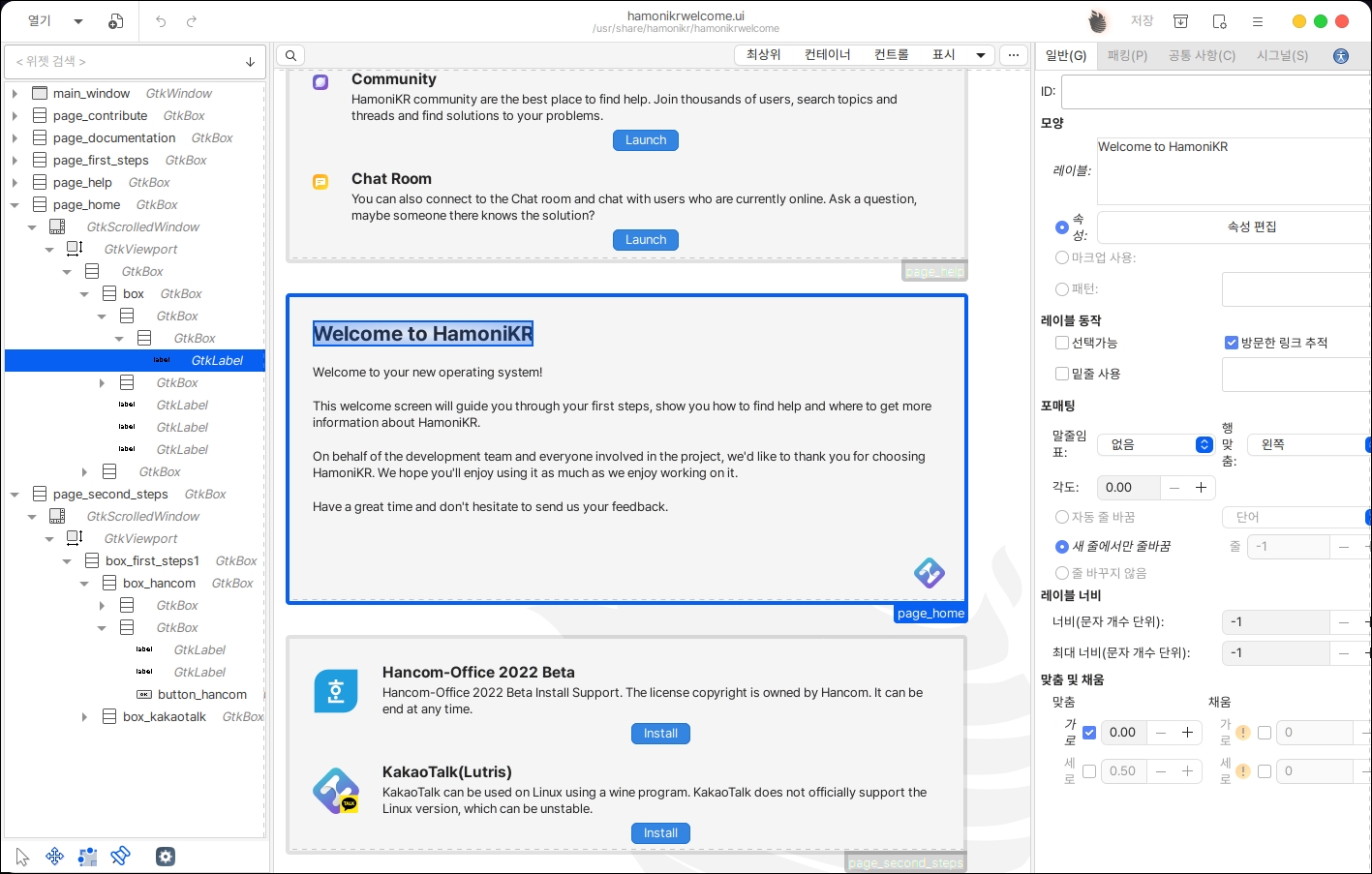Viewport: 1372px width, 874px height.
Task: Open the 말줄임표 dropdown showing 없음
Action: [1155, 444]
